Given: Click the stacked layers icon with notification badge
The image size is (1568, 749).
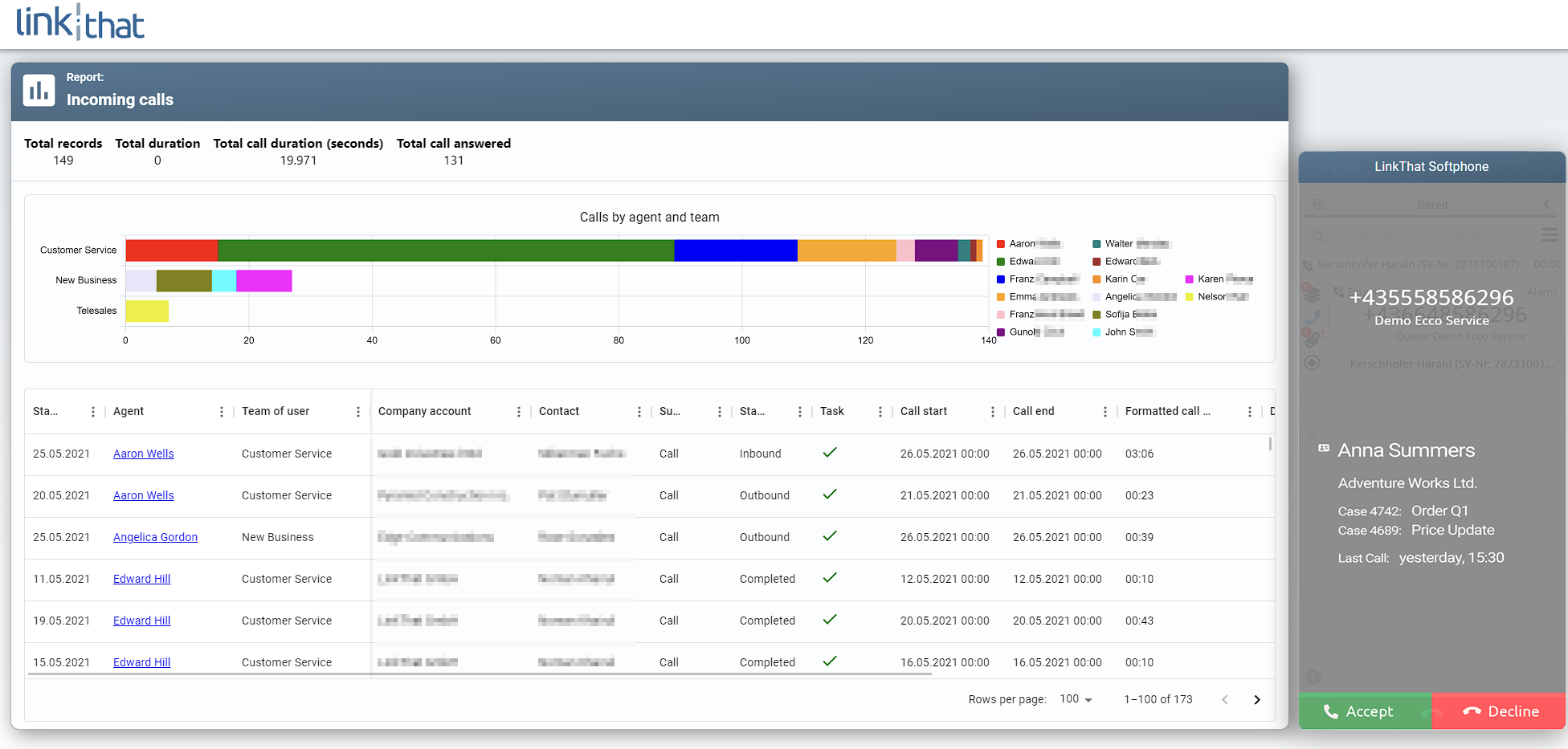Looking at the screenshot, I should coord(1313,294).
